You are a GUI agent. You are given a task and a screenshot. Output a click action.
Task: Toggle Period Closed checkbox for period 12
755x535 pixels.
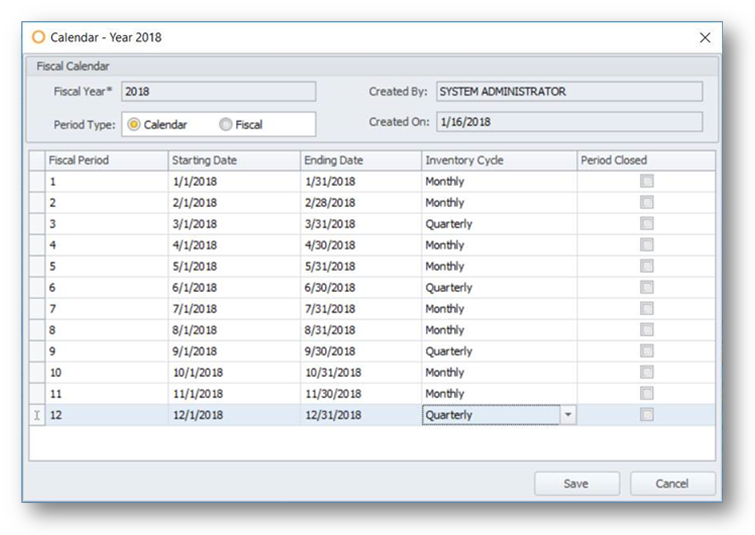point(647,415)
